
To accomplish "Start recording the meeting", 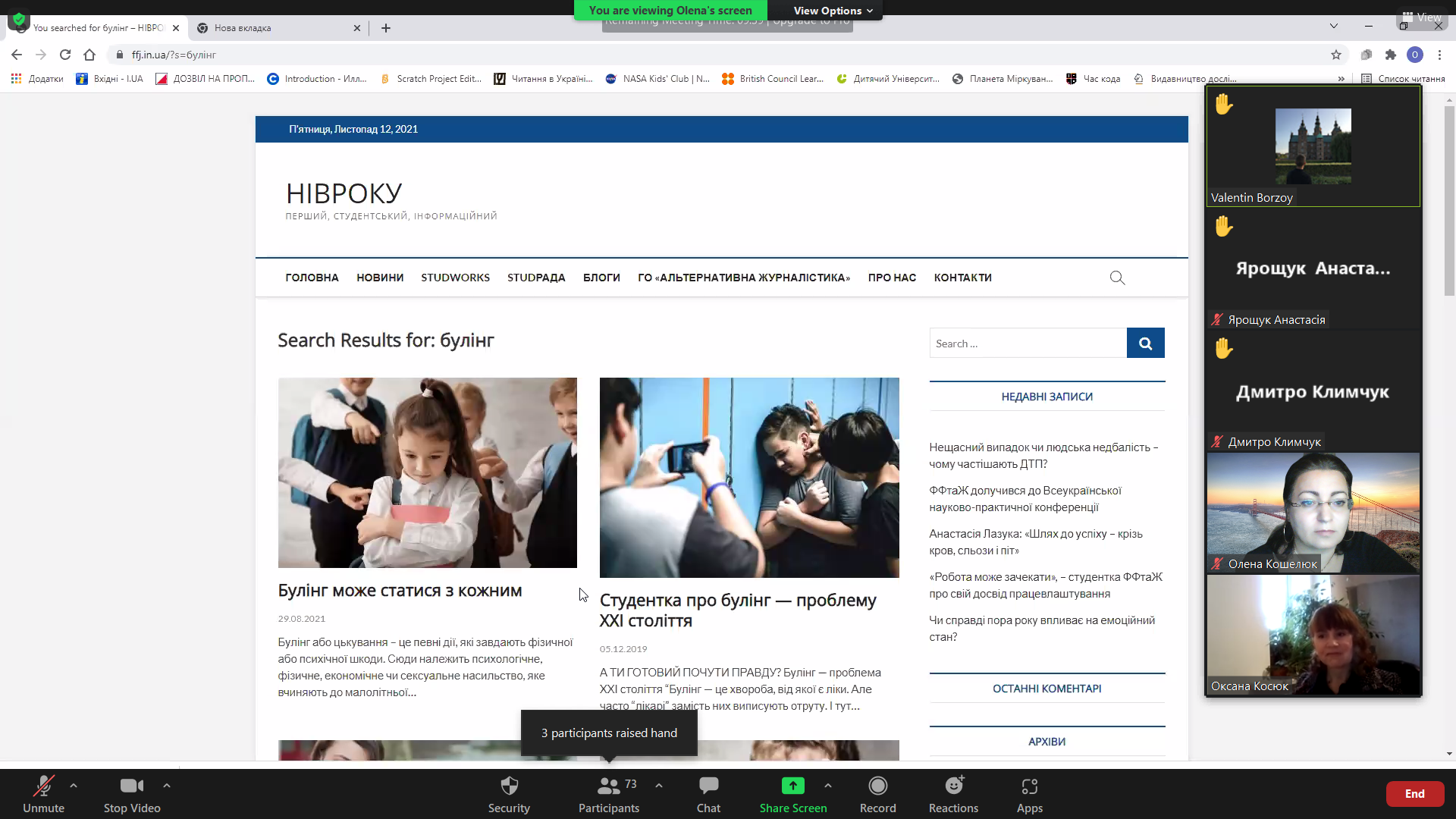I will click(x=877, y=792).
